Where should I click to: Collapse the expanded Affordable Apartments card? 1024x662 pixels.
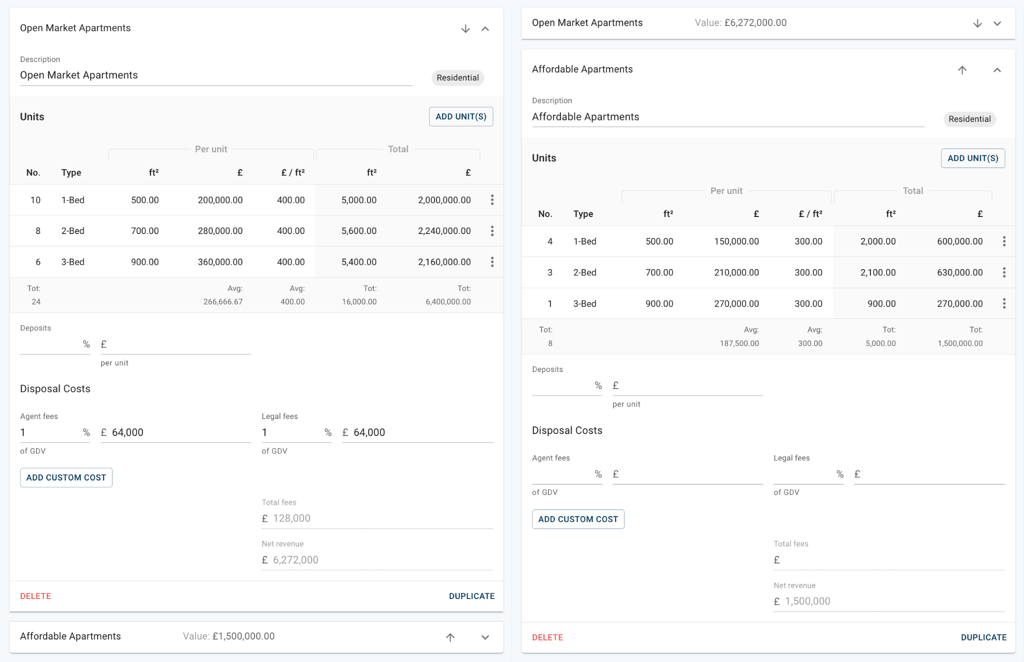[997, 70]
